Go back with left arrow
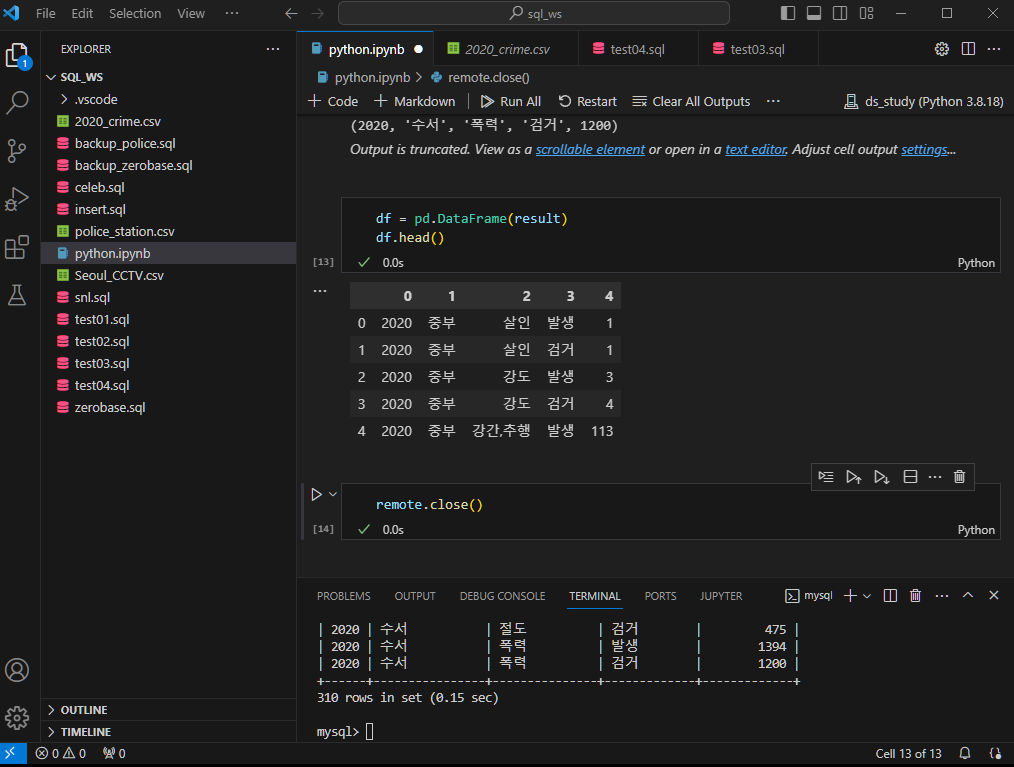1014x767 pixels. click(291, 13)
